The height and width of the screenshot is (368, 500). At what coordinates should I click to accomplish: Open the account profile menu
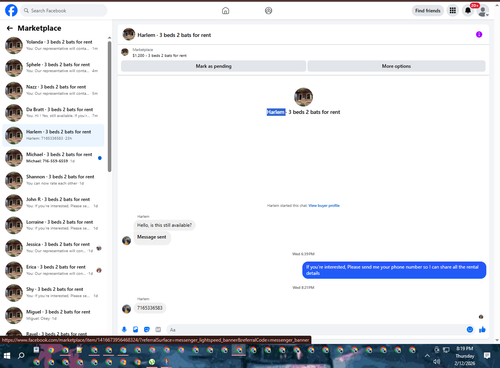(483, 11)
